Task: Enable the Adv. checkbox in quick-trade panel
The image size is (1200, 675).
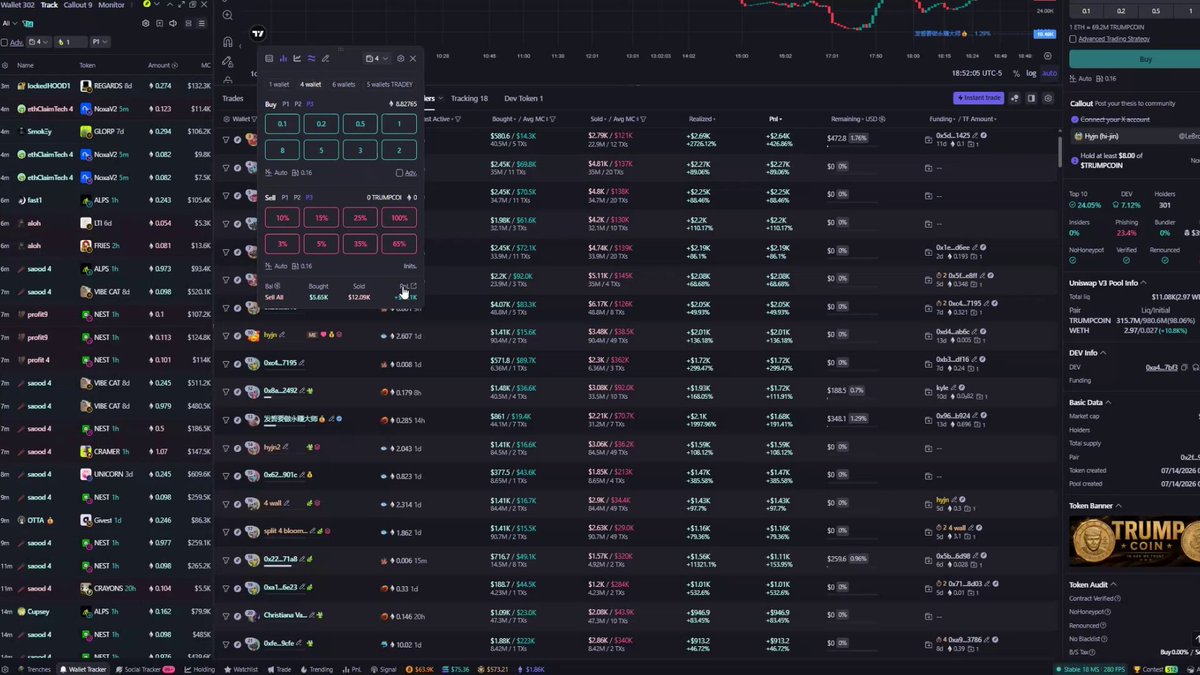Action: point(399,172)
